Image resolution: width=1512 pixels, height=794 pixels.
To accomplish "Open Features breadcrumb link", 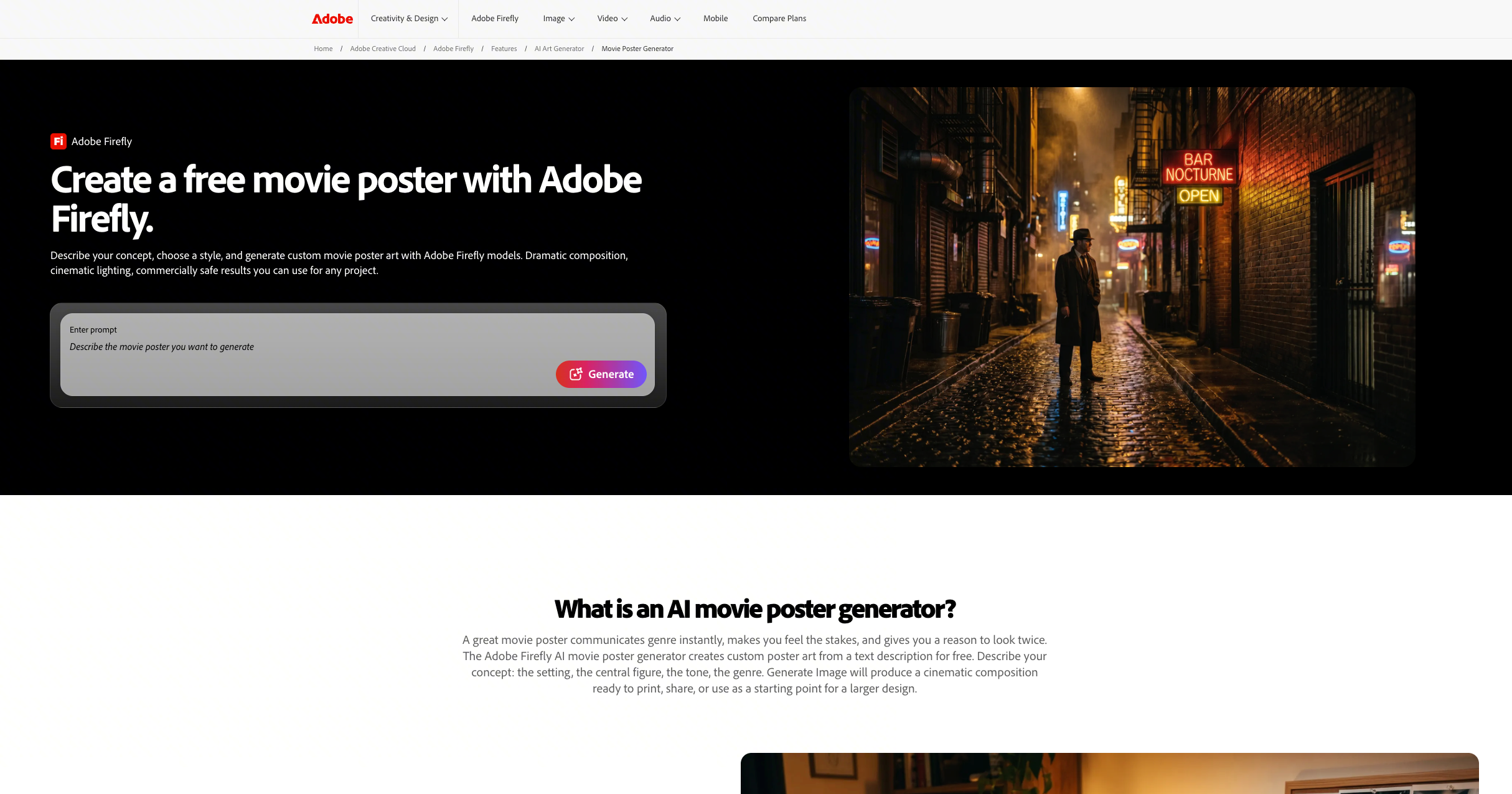I will point(504,49).
